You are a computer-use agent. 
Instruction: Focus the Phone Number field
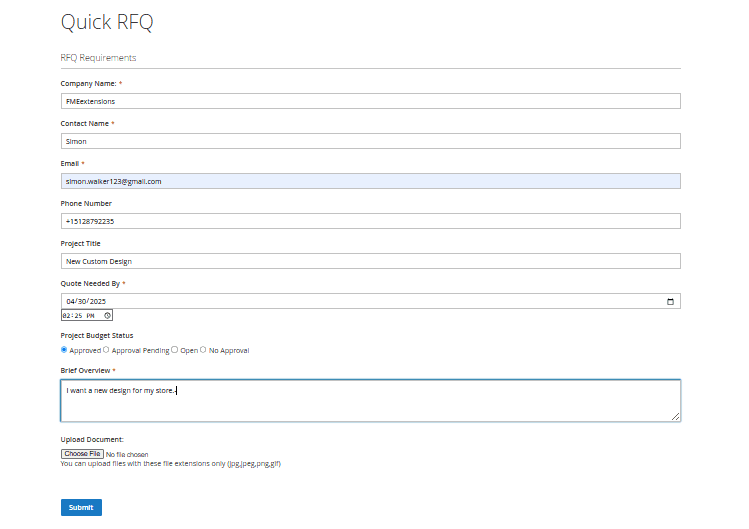tap(371, 221)
